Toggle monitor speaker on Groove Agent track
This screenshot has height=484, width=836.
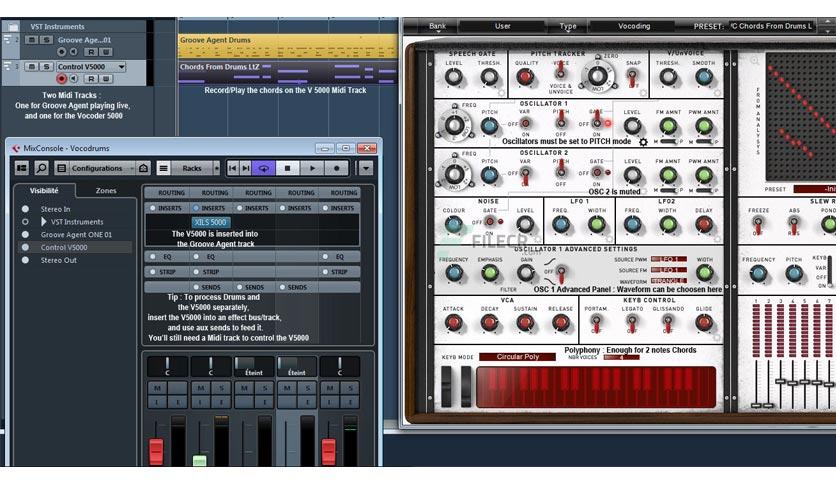tap(74, 52)
